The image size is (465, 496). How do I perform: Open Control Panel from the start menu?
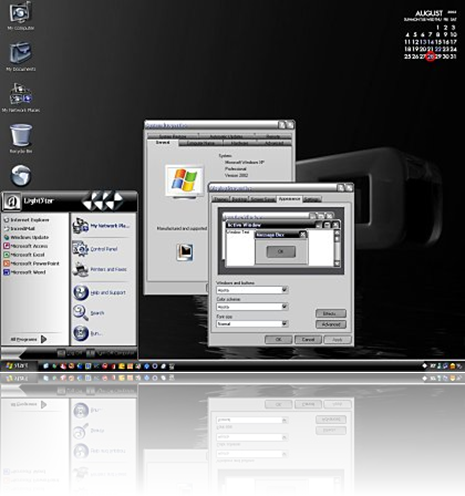point(95,249)
